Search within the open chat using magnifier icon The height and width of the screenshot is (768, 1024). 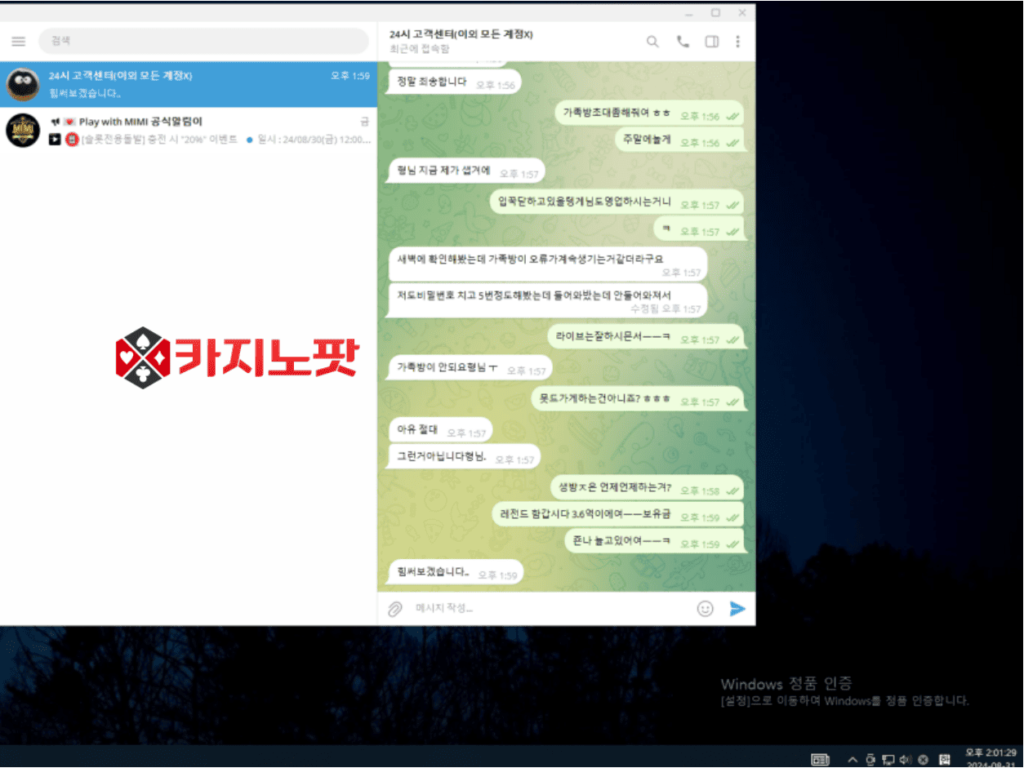652,41
